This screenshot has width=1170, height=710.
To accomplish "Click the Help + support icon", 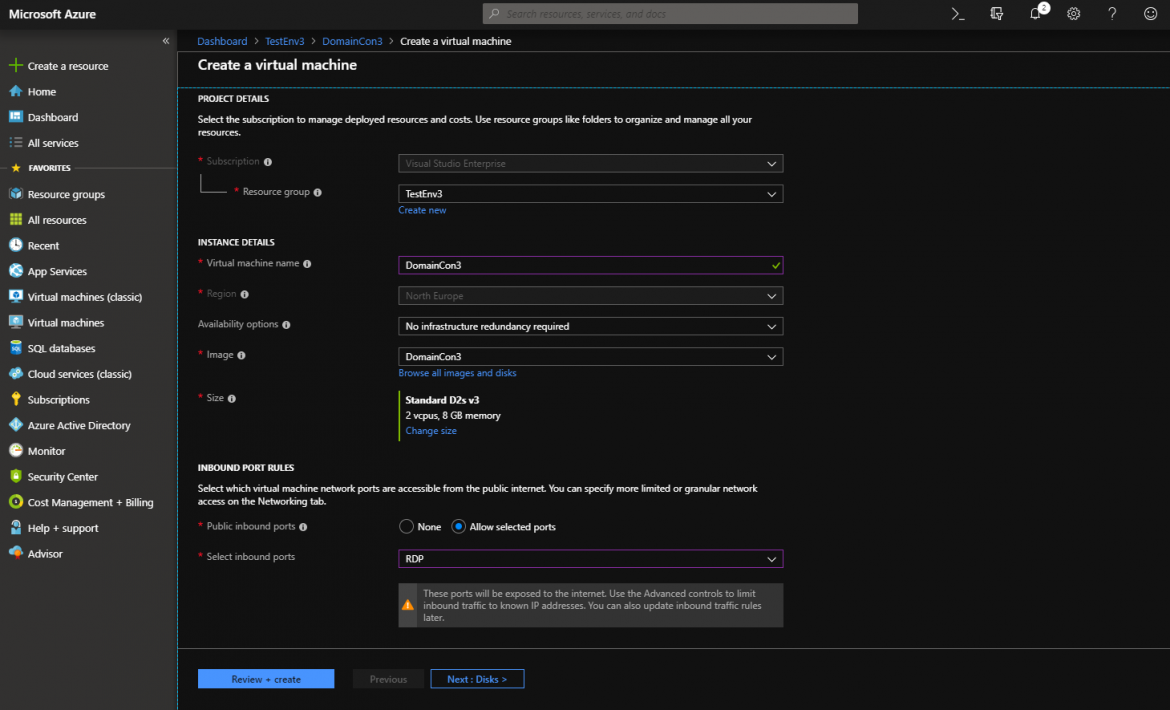I will click(15, 528).
